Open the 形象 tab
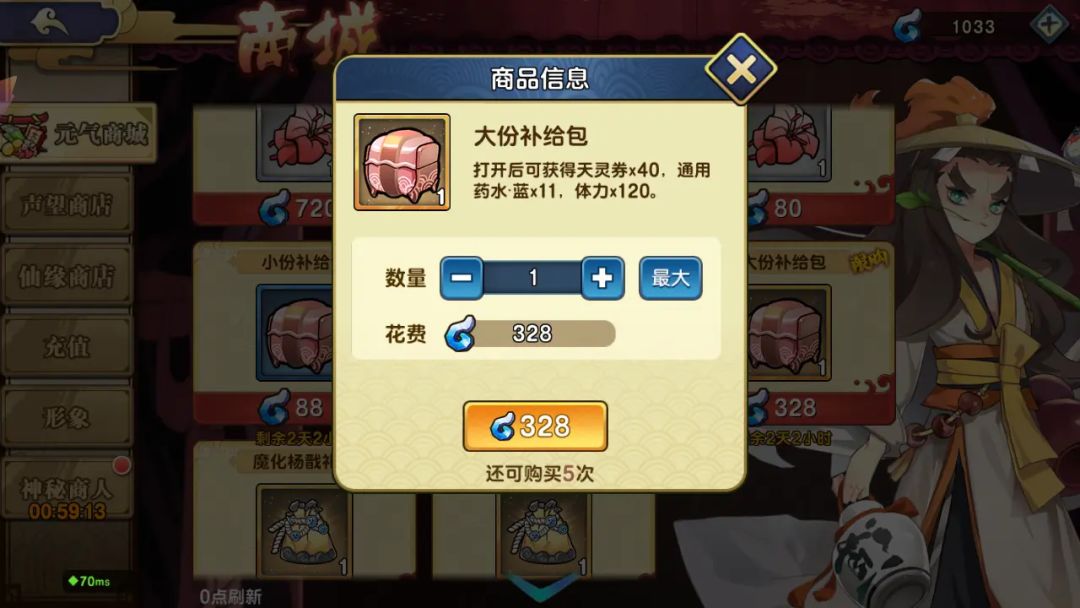 67,417
